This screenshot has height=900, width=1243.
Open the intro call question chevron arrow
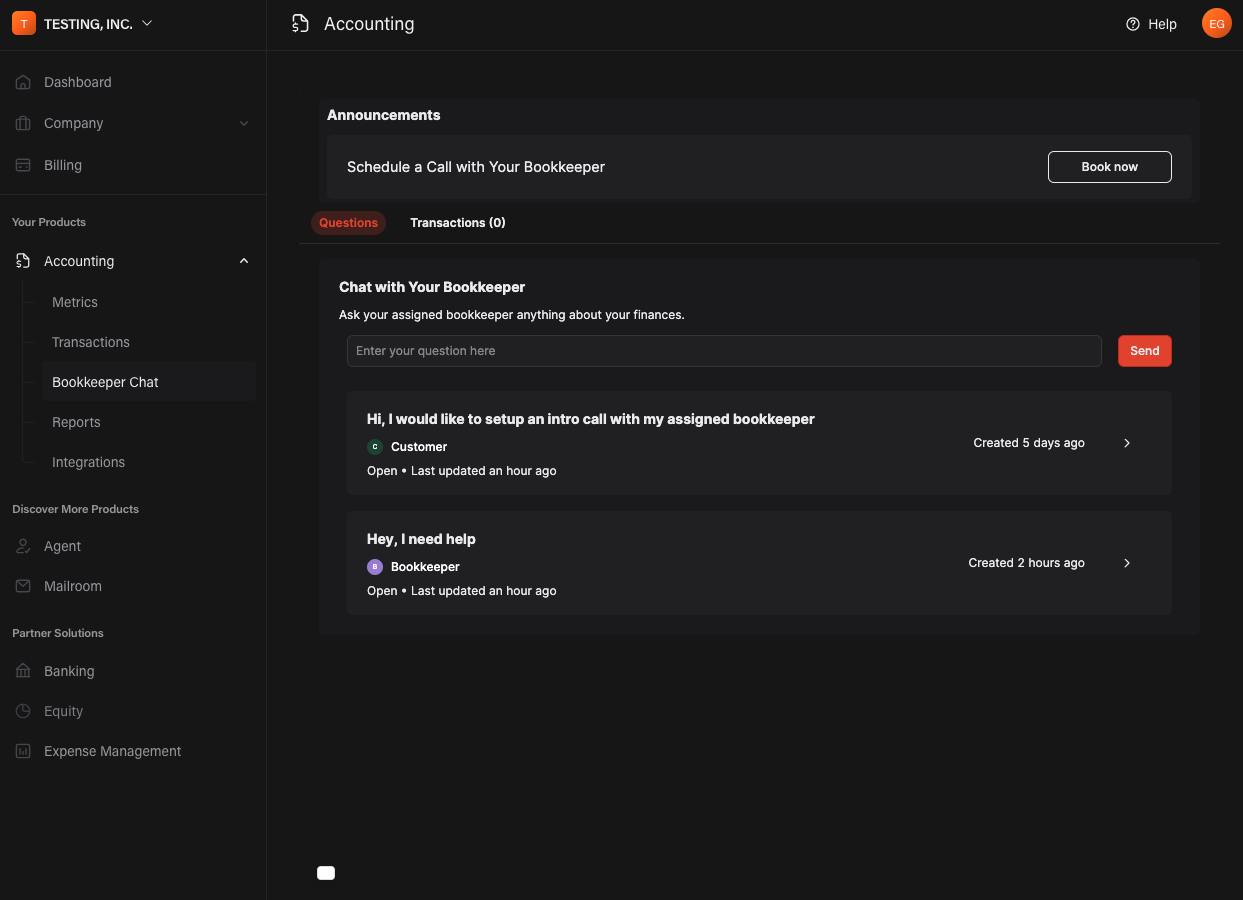(x=1127, y=443)
